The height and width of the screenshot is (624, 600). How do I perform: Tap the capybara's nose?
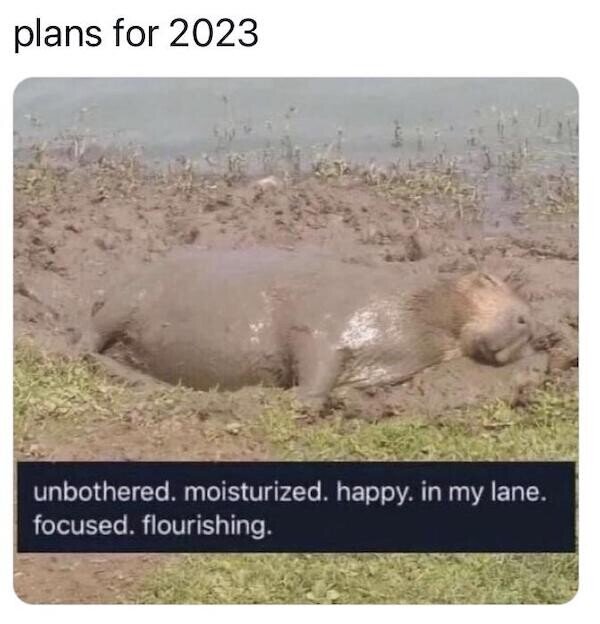(x=518, y=320)
